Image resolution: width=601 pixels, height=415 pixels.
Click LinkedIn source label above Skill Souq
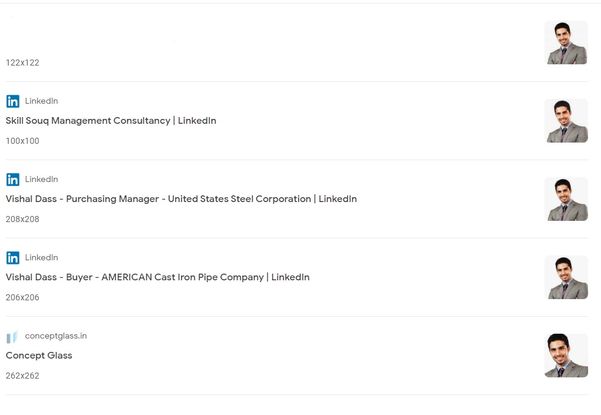pyautogui.click(x=41, y=101)
